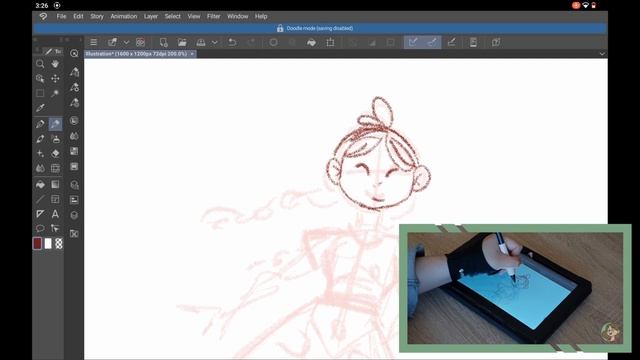
Task: Select the Brush tool
Action: [40, 139]
